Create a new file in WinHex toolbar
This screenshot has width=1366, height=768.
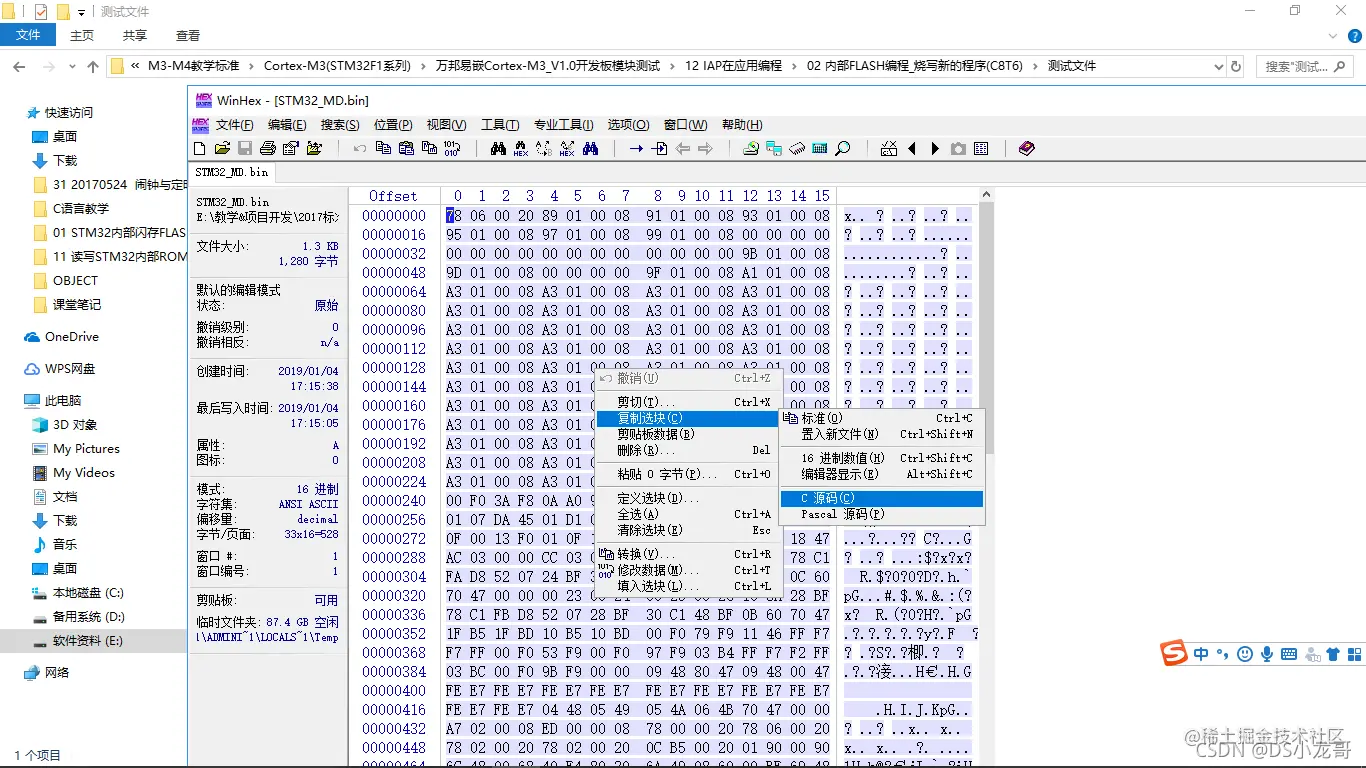pyautogui.click(x=199, y=148)
